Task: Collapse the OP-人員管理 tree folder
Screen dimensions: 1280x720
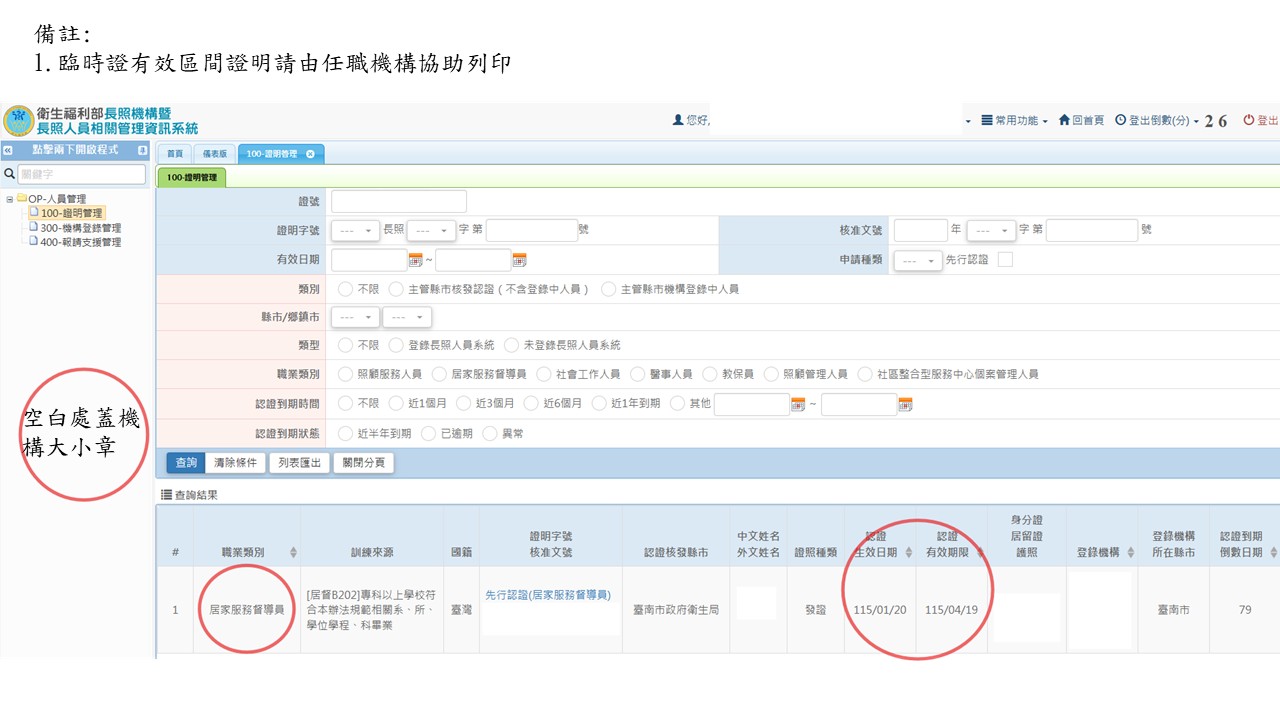Action: point(10,199)
